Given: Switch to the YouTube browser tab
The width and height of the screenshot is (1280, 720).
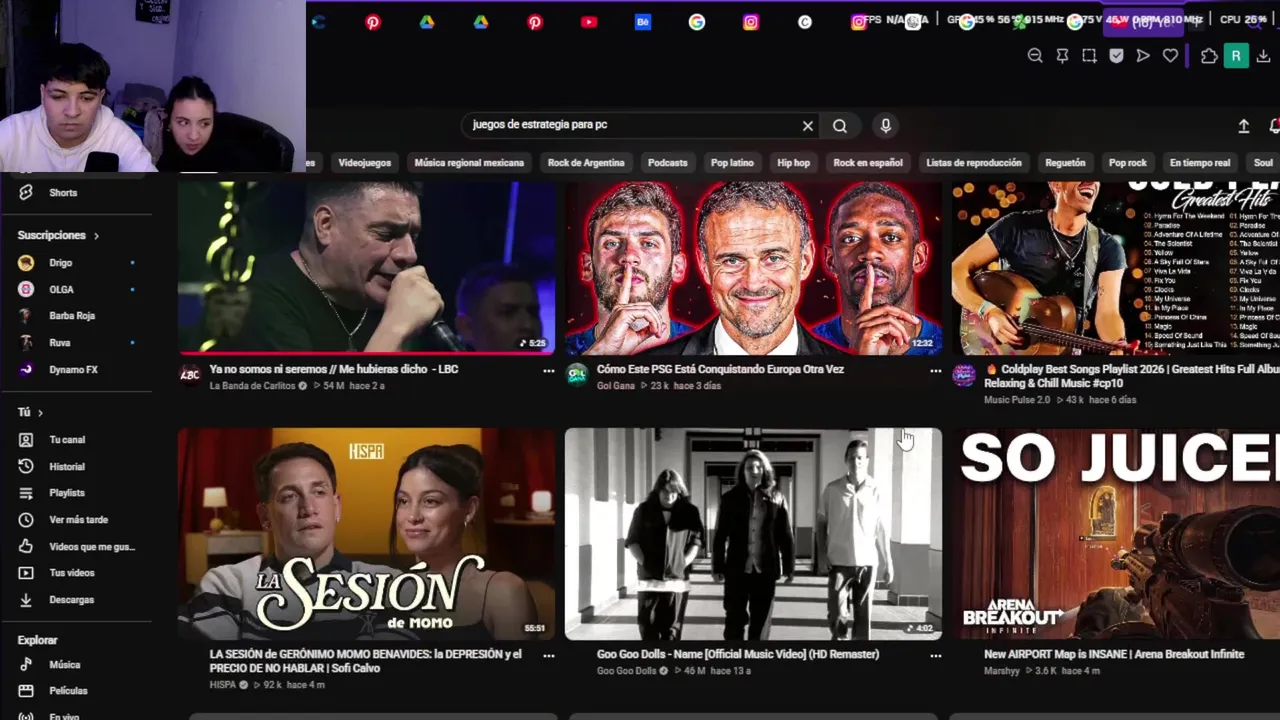Looking at the screenshot, I should [x=589, y=22].
